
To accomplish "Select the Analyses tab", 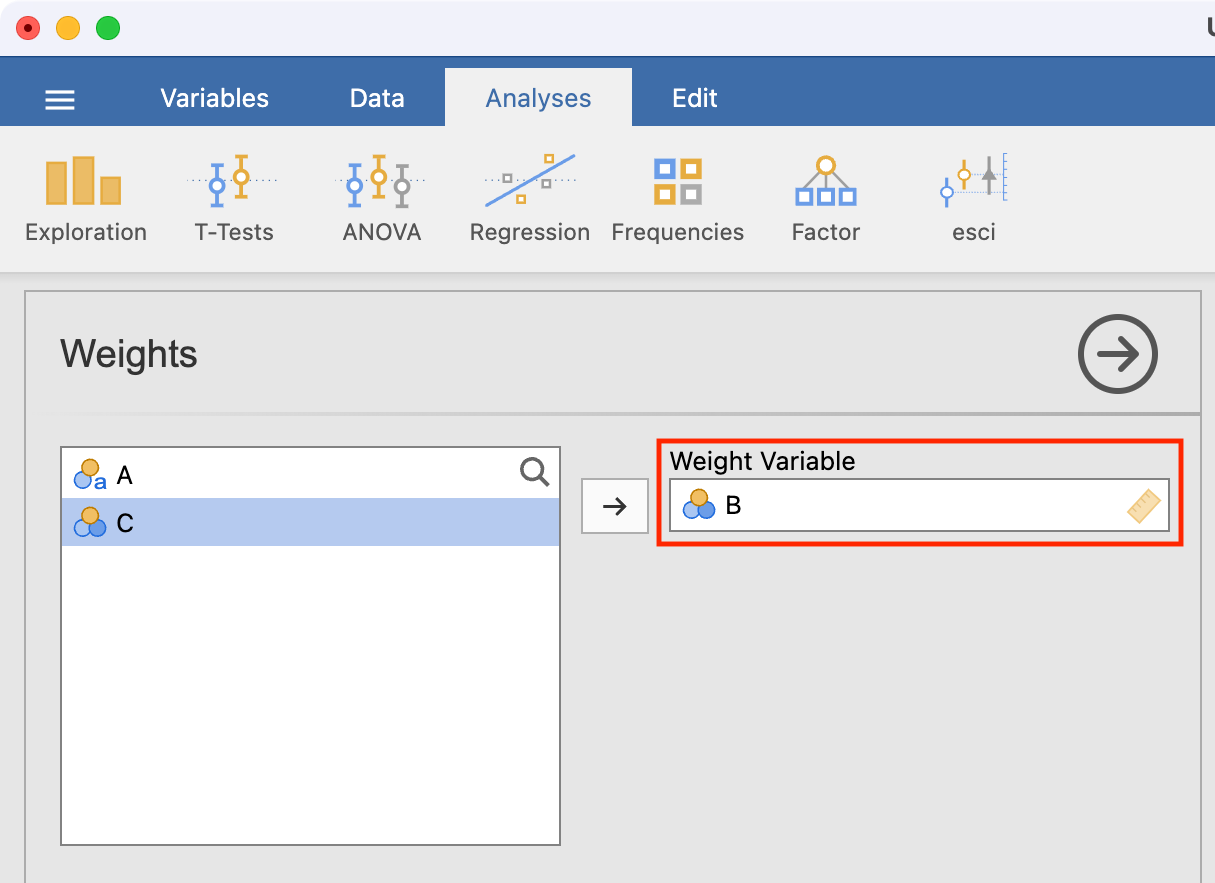I will click(538, 99).
